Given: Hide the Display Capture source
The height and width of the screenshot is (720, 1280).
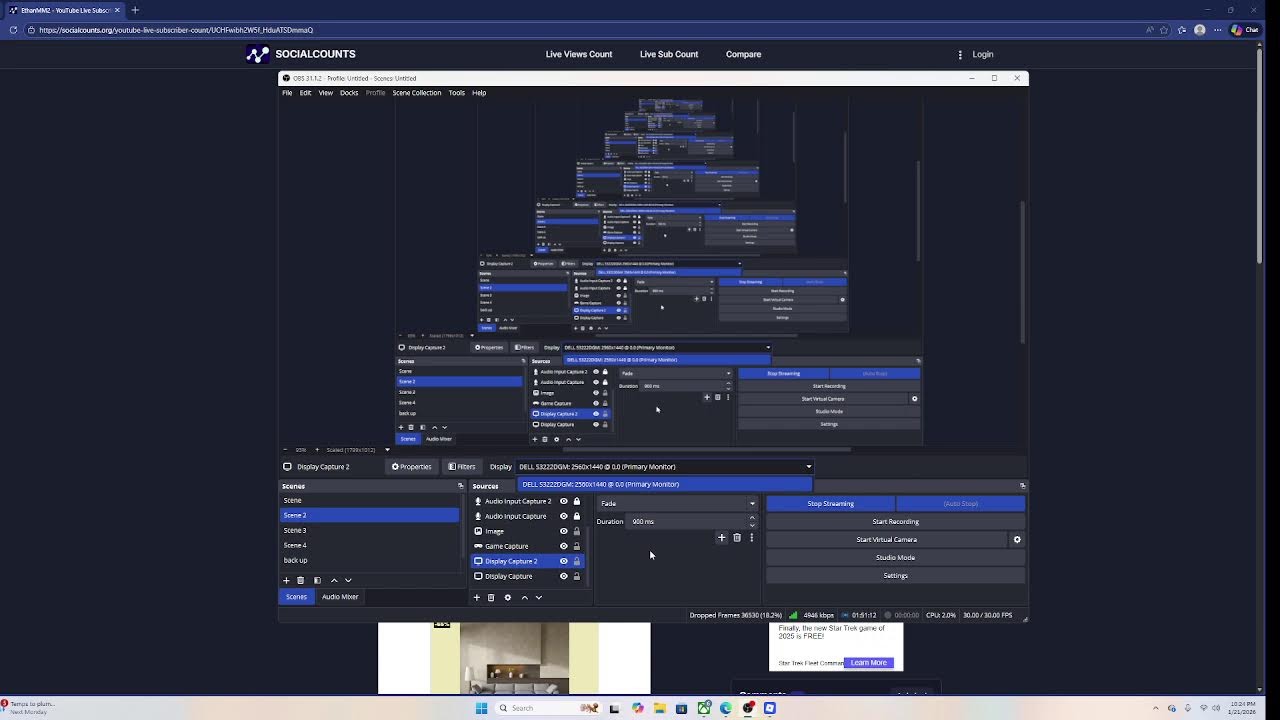Looking at the screenshot, I should pyautogui.click(x=563, y=576).
